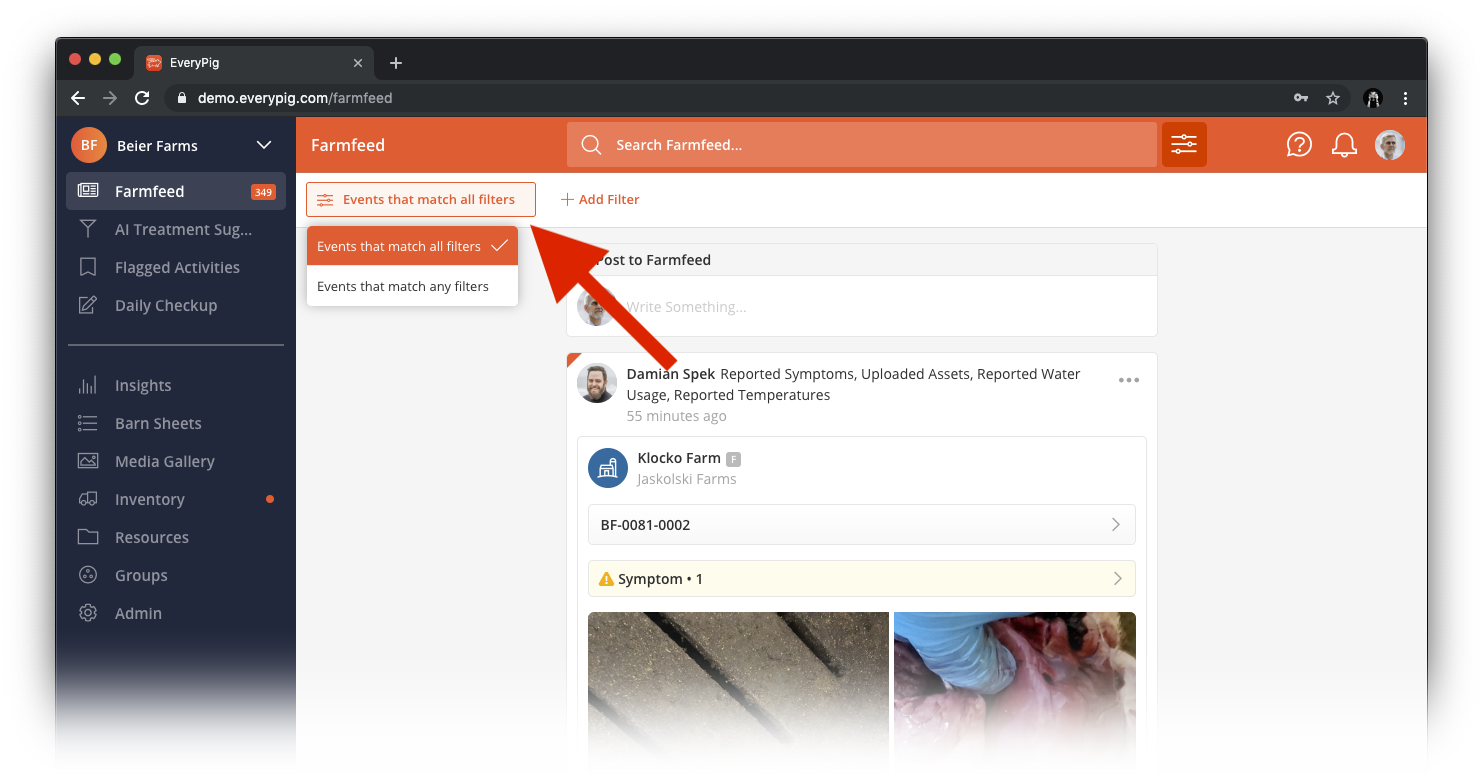Click the browser address bar URL

(295, 98)
